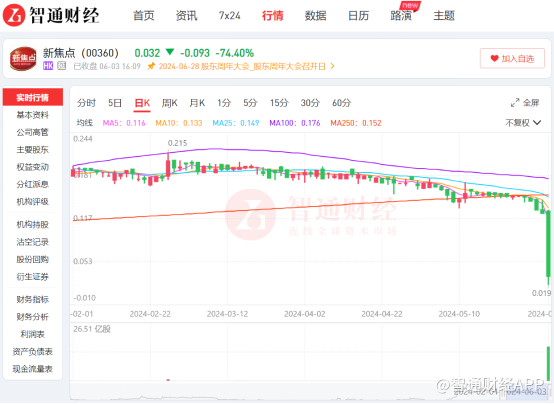Click the pin icon before shareholder meeting notice
554x404 pixels.
[151, 66]
